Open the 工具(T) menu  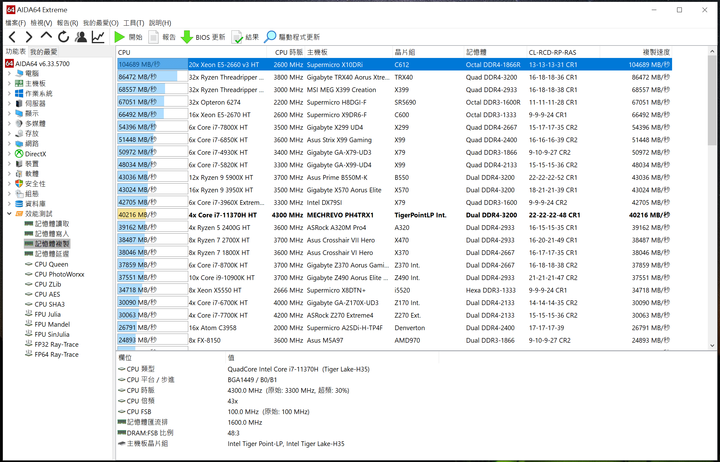point(134,23)
